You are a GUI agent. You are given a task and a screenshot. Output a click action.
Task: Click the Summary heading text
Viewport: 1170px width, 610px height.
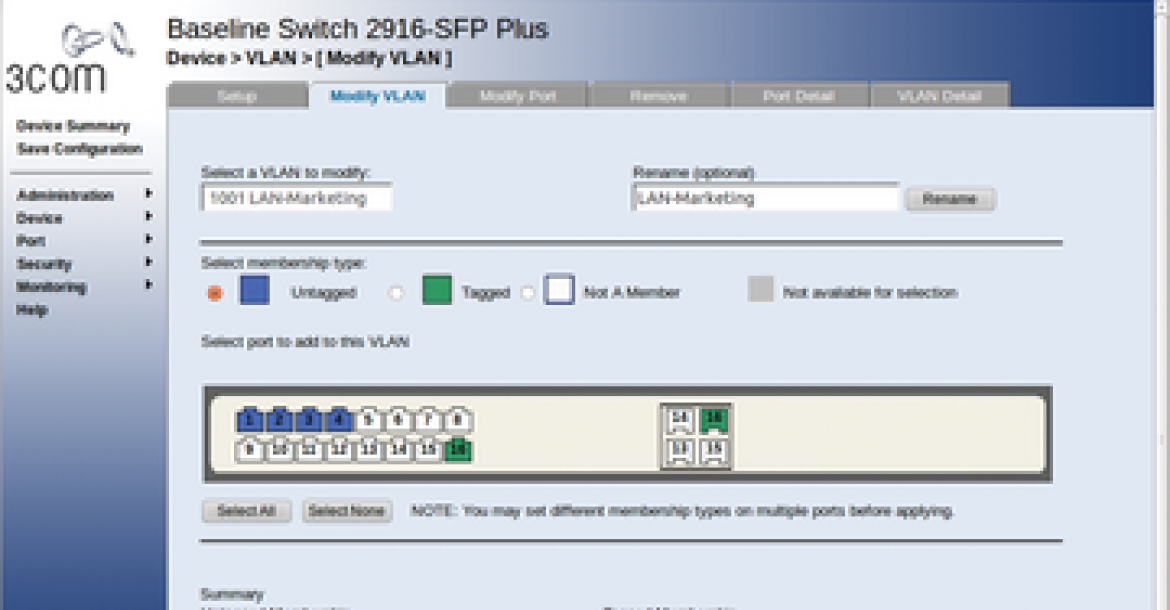pyautogui.click(x=232, y=594)
